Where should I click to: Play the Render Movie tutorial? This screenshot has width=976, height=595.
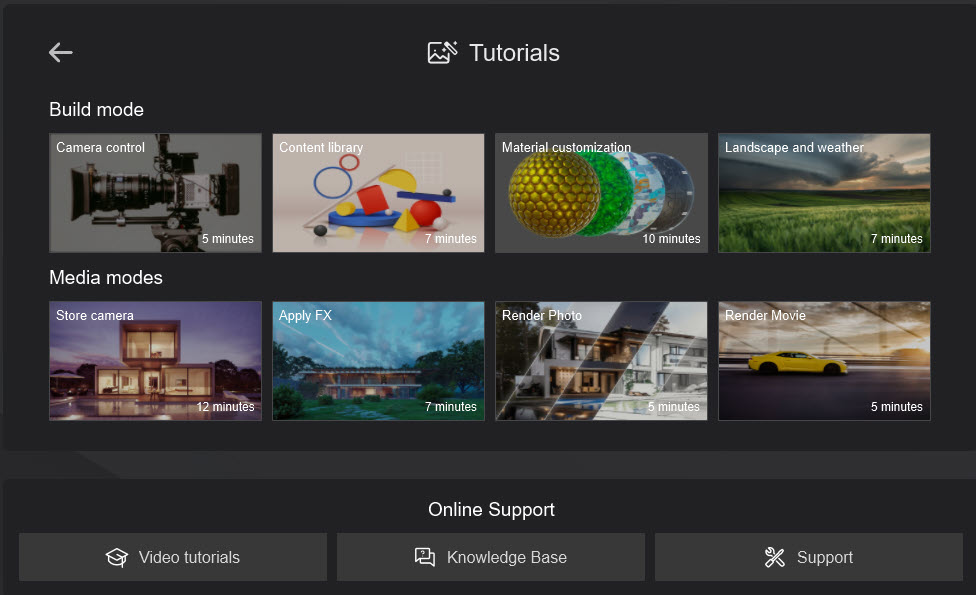[x=824, y=361]
